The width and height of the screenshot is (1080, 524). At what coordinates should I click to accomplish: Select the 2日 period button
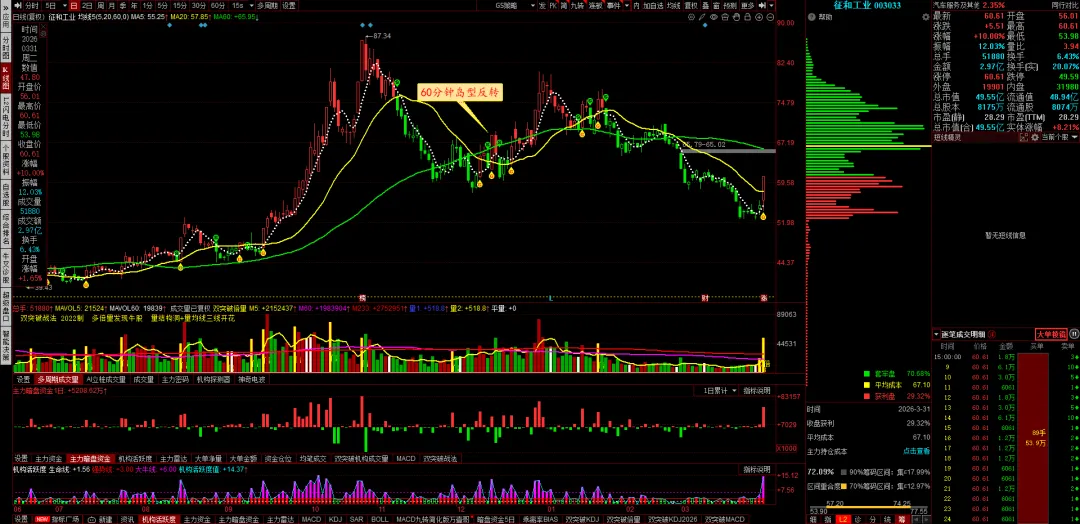click(x=87, y=5)
